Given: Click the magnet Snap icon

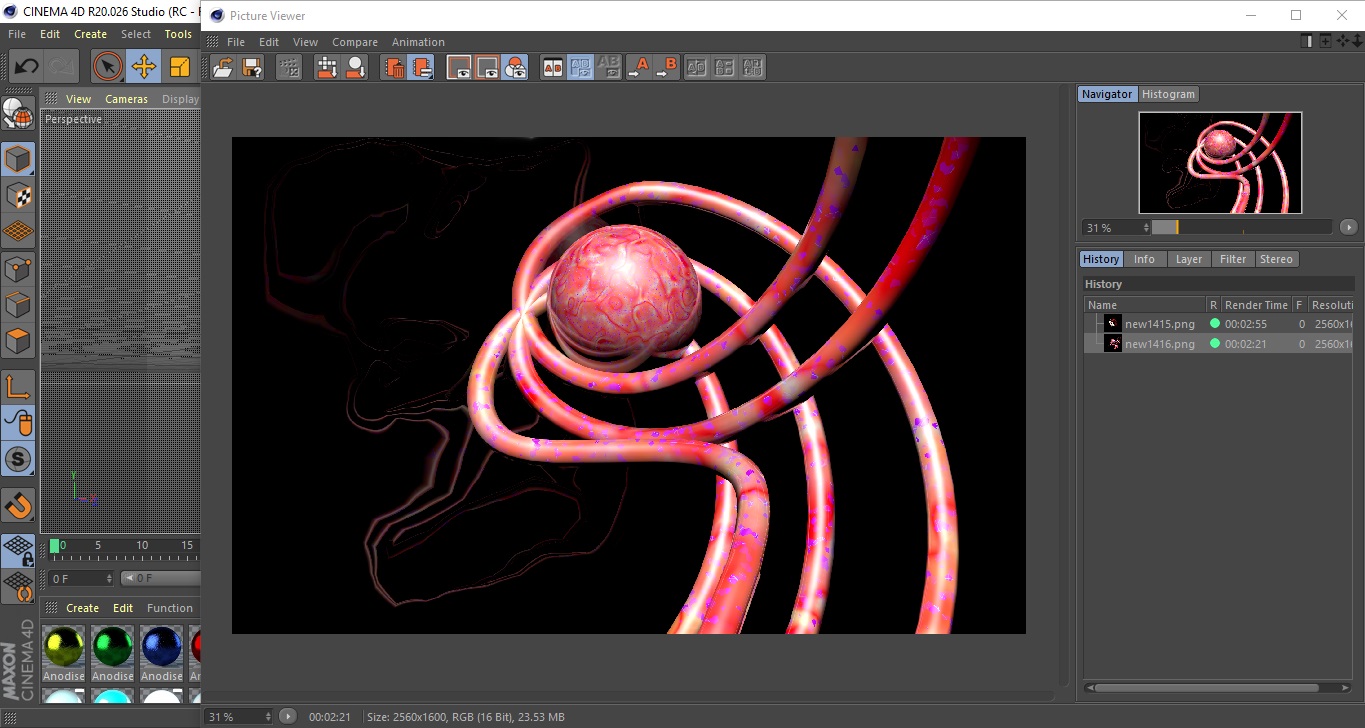Looking at the screenshot, I should coord(18,505).
